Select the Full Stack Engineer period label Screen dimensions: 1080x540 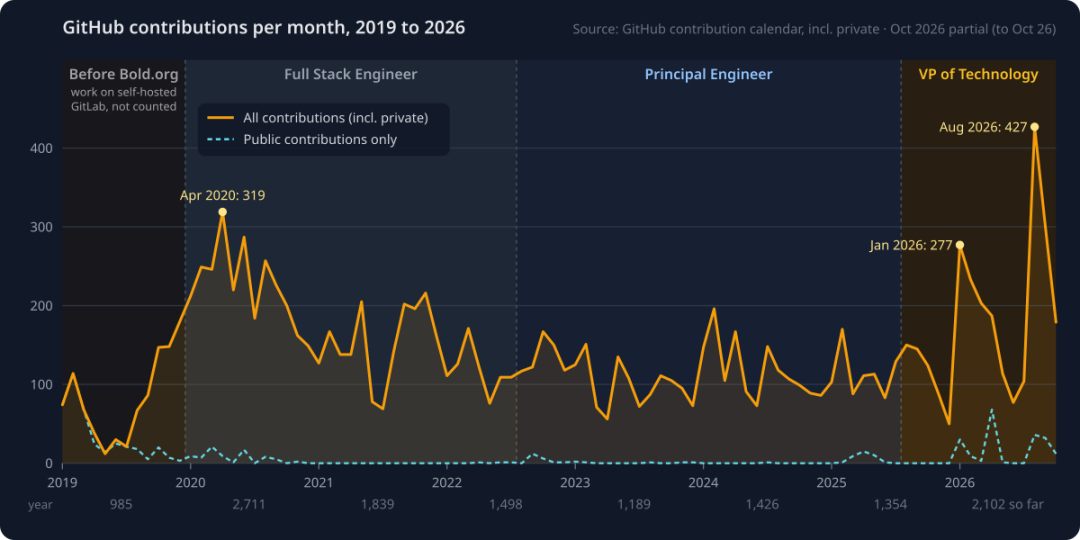(351, 74)
